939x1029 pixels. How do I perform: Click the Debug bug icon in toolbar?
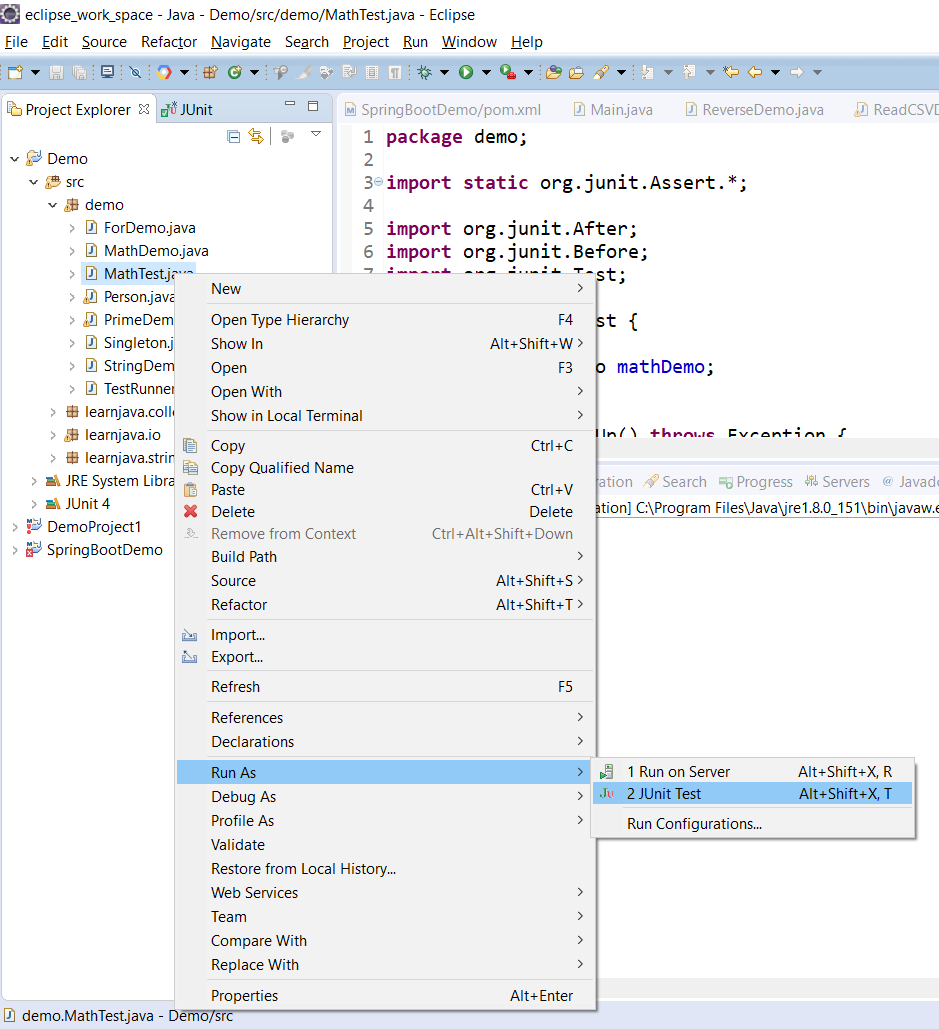(x=425, y=72)
